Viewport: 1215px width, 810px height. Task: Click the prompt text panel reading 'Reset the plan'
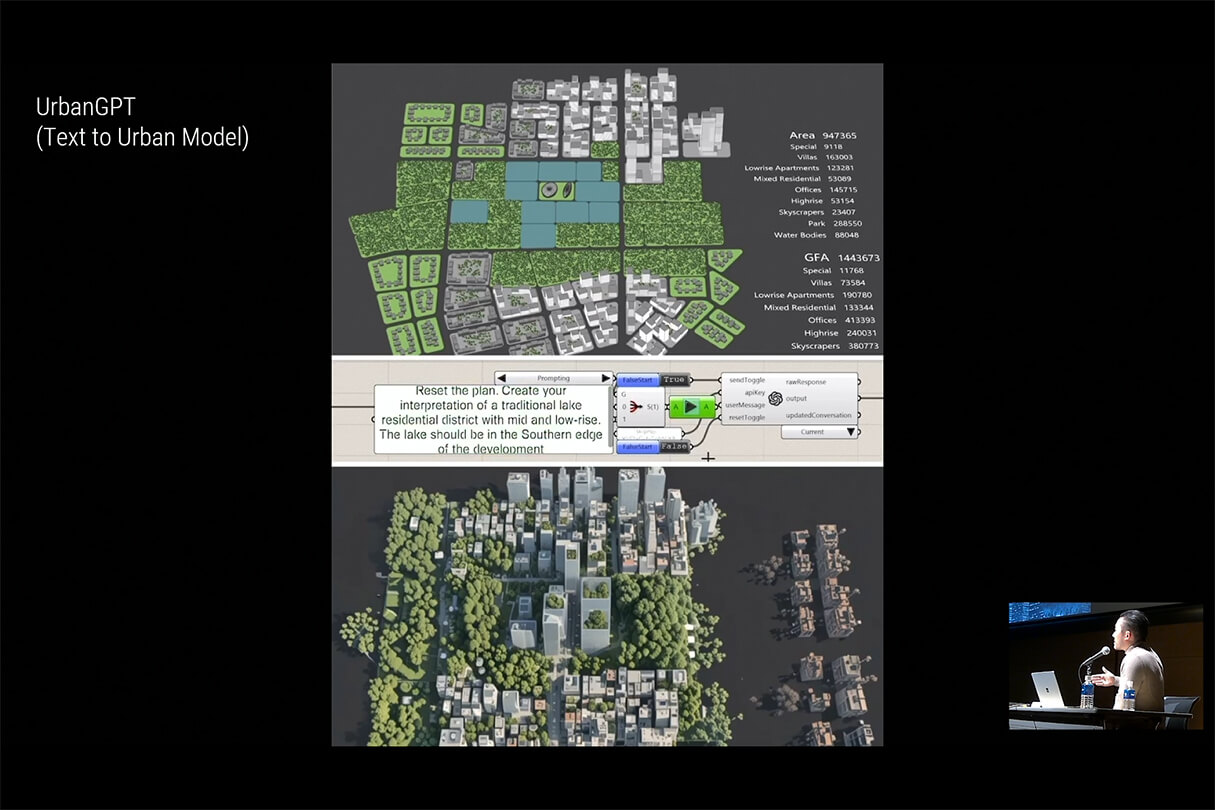[x=492, y=420]
